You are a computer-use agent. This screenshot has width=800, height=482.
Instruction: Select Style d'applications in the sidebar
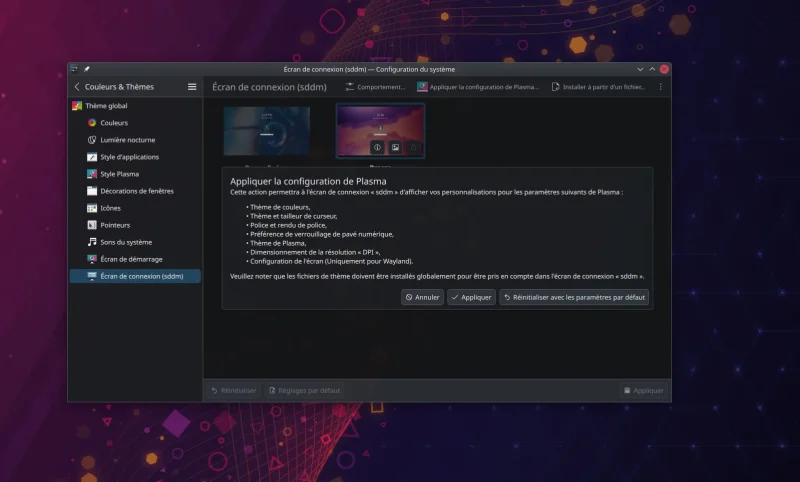coord(135,157)
